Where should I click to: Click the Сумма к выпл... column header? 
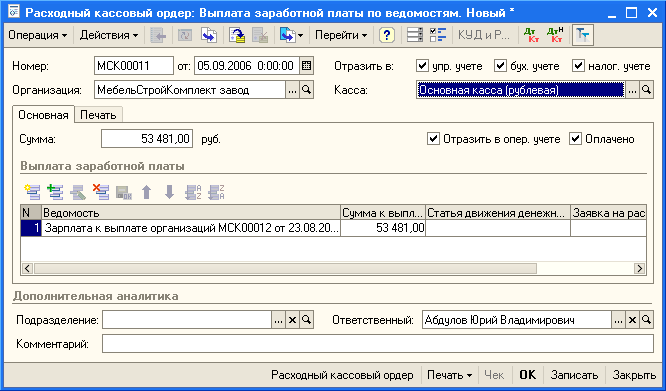(x=384, y=213)
